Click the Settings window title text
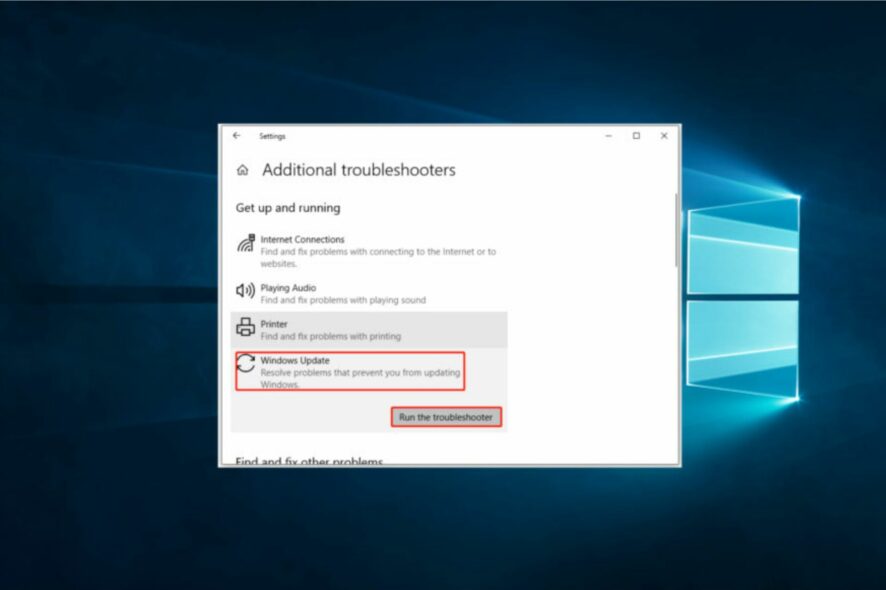 pyautogui.click(x=272, y=136)
